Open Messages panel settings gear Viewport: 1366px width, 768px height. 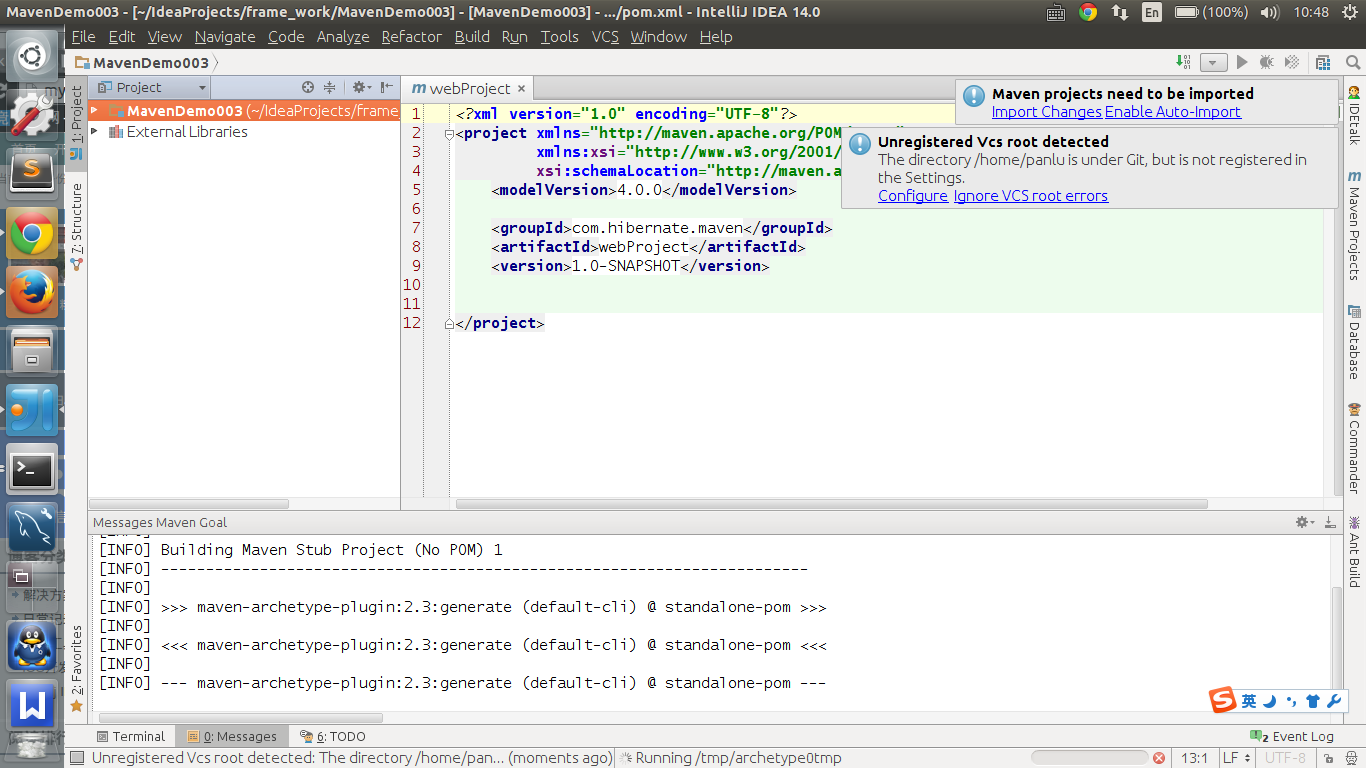1305,522
